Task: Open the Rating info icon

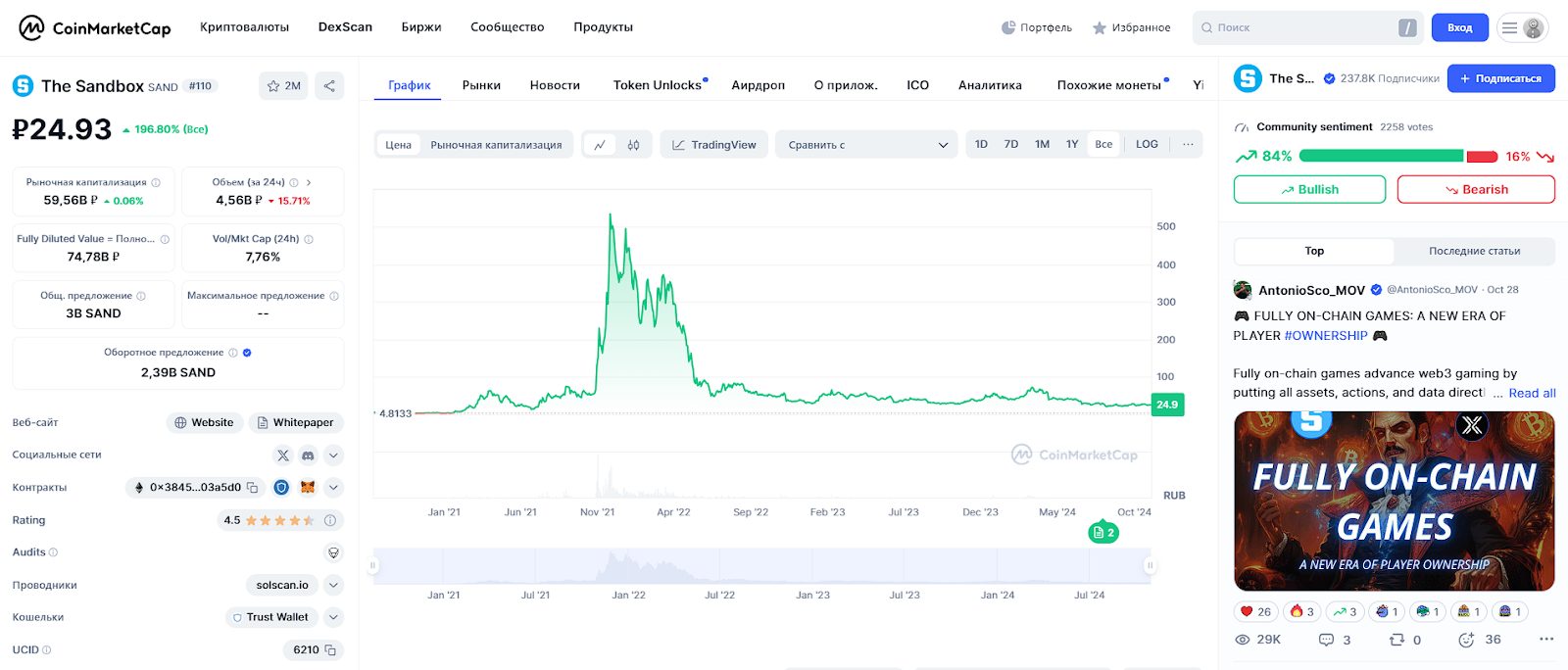Action: coord(330,520)
